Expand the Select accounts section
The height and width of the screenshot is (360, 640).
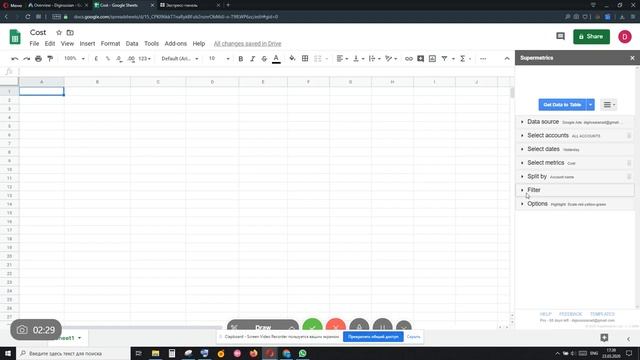coord(576,136)
